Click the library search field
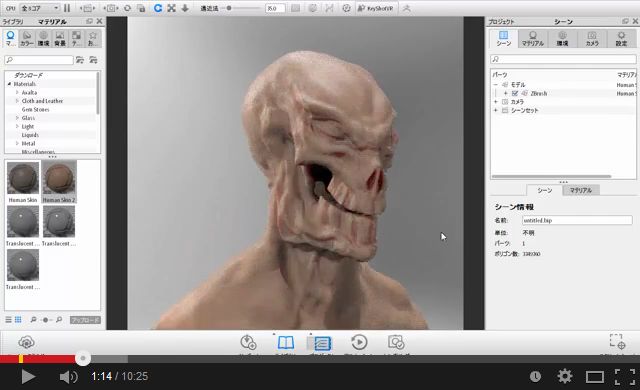The height and width of the screenshot is (390, 640). [39, 60]
